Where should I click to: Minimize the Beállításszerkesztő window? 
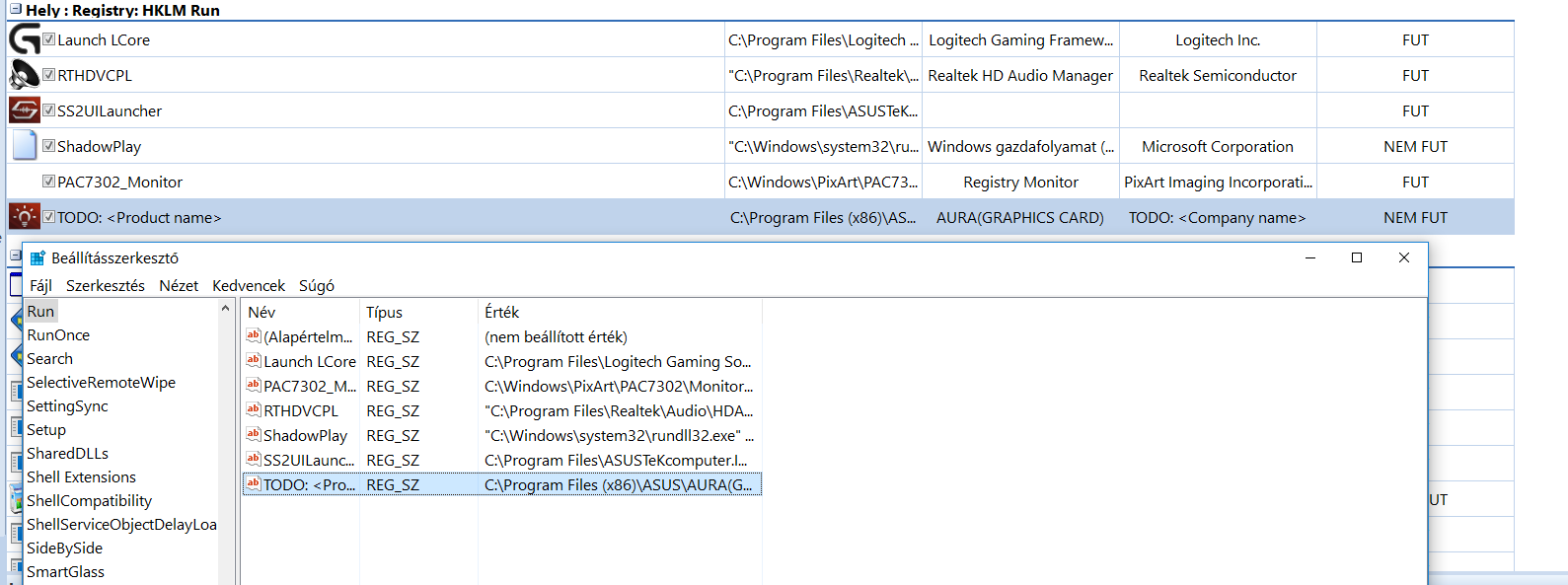coord(1310,257)
